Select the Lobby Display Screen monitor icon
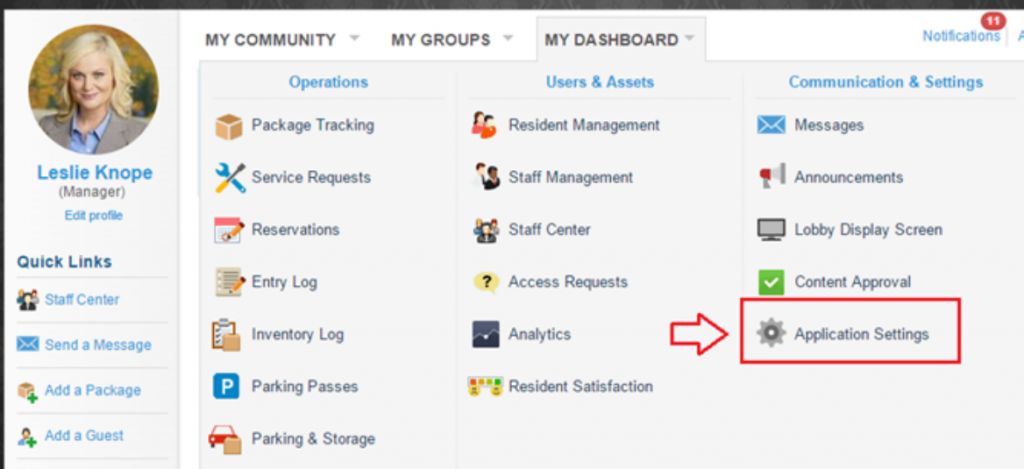The image size is (1024, 469). click(771, 230)
